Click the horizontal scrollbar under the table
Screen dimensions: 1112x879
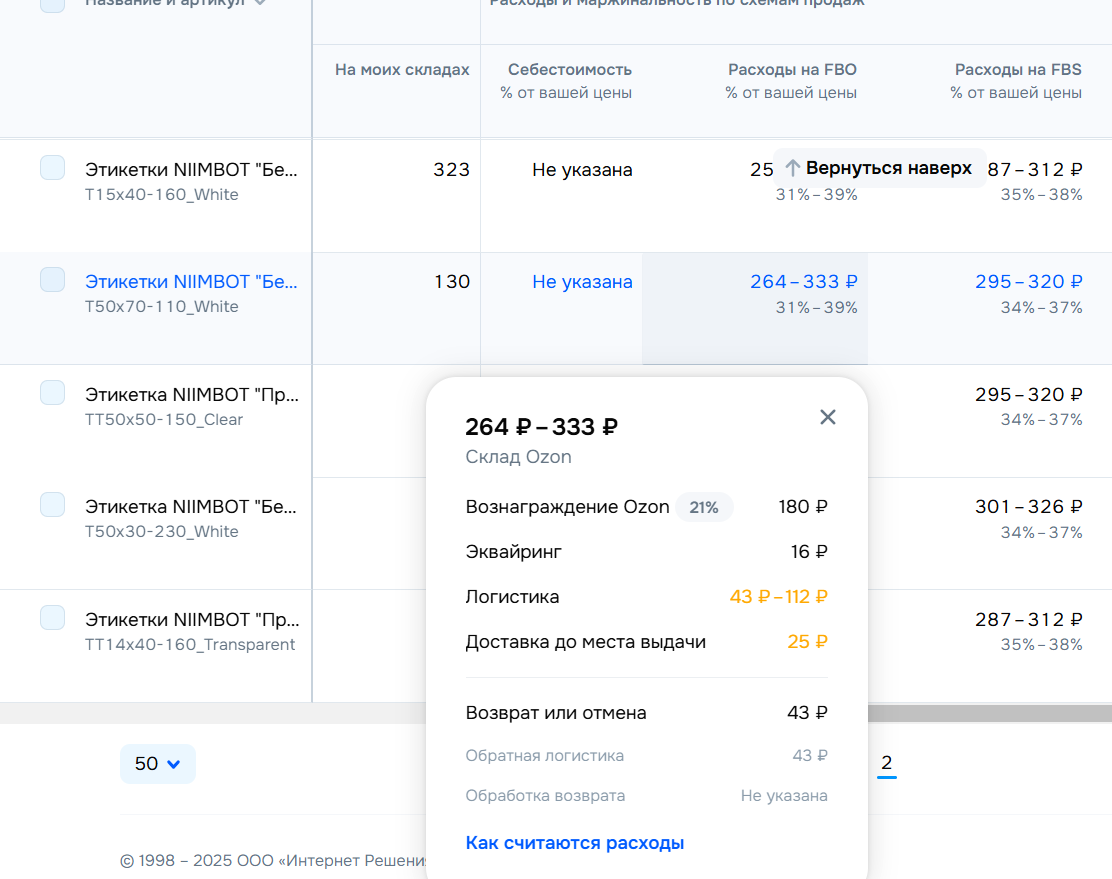pos(989,713)
